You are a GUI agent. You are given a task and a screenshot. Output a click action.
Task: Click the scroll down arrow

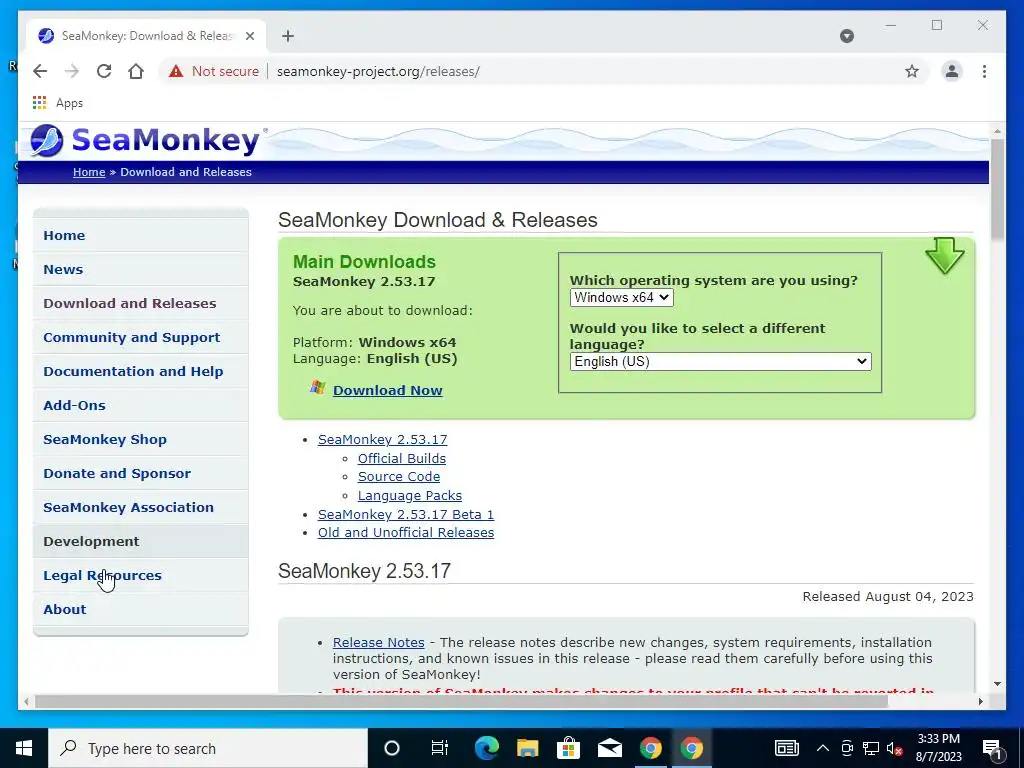click(x=997, y=684)
